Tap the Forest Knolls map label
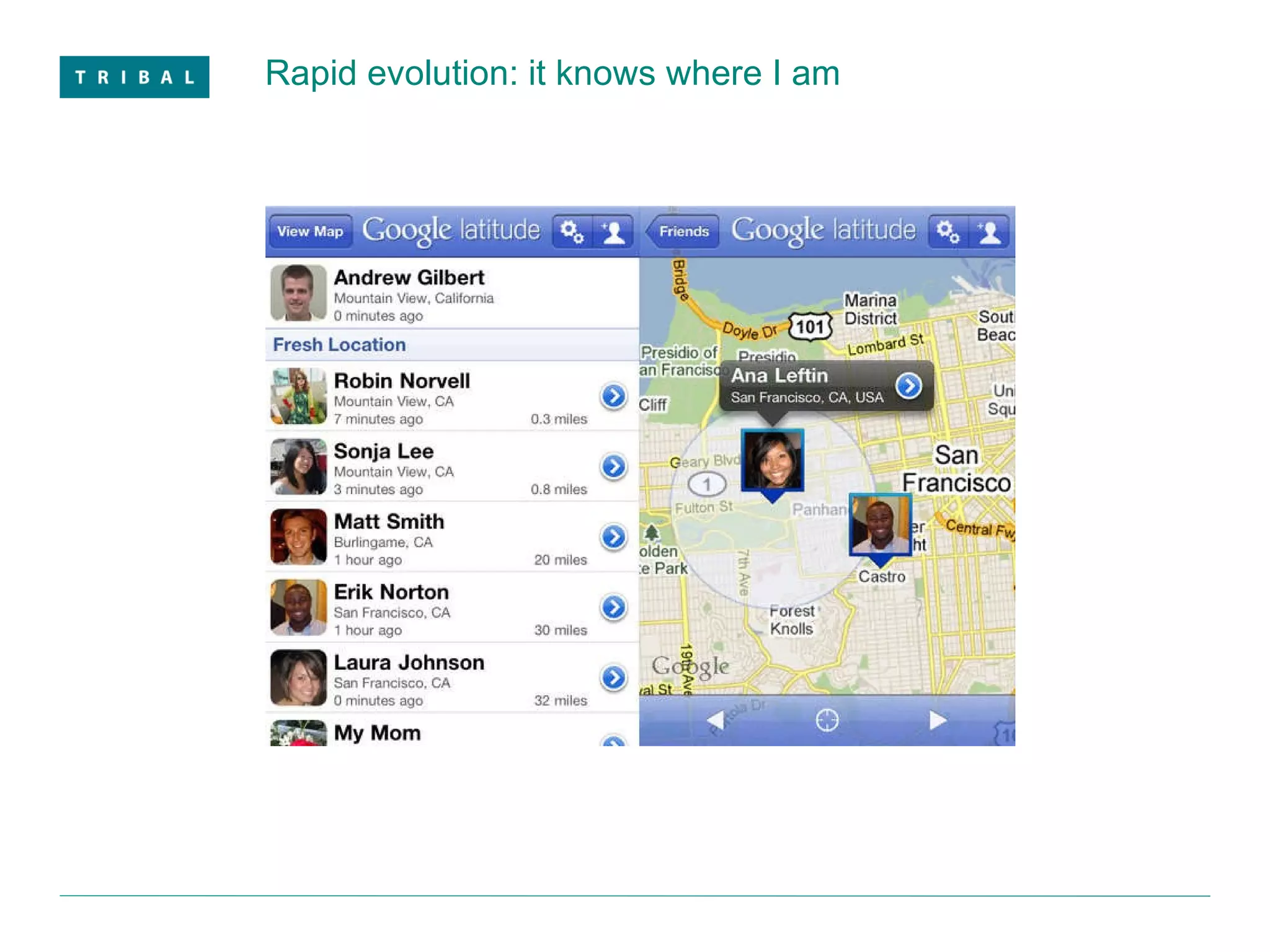This screenshot has height=952, width=1270. [792, 620]
